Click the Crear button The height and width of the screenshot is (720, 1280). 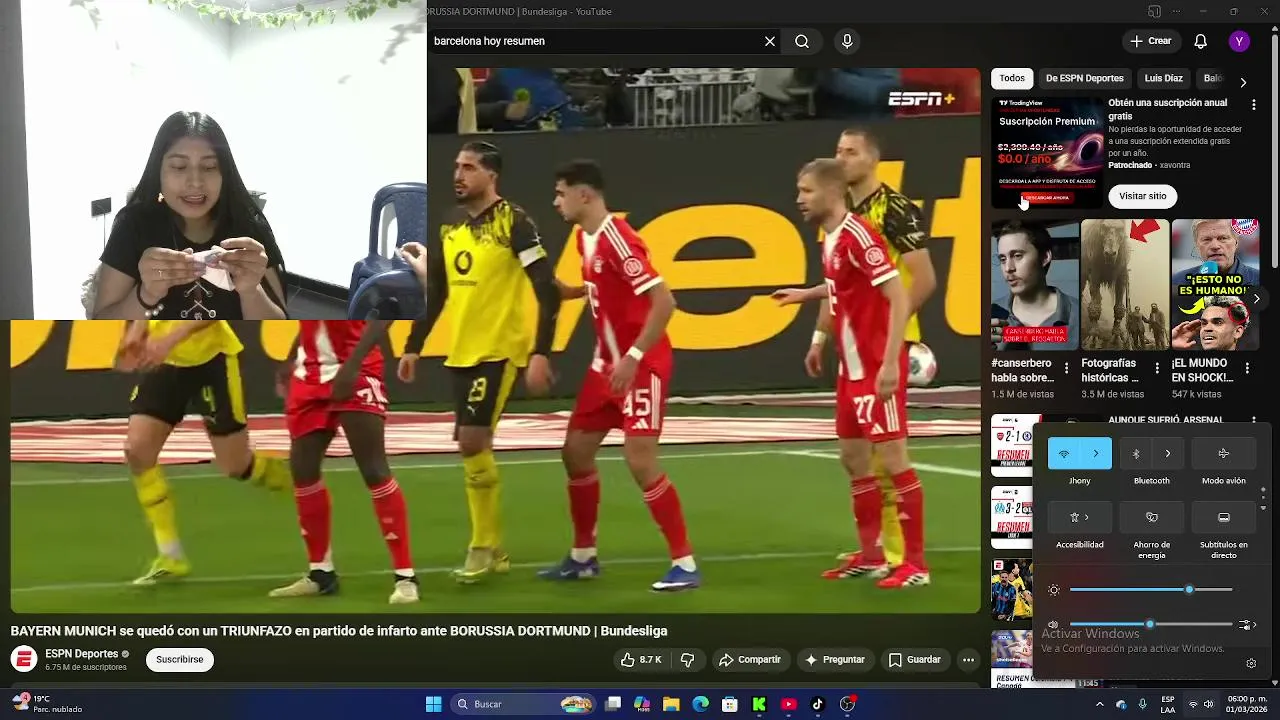[x=1151, y=41]
